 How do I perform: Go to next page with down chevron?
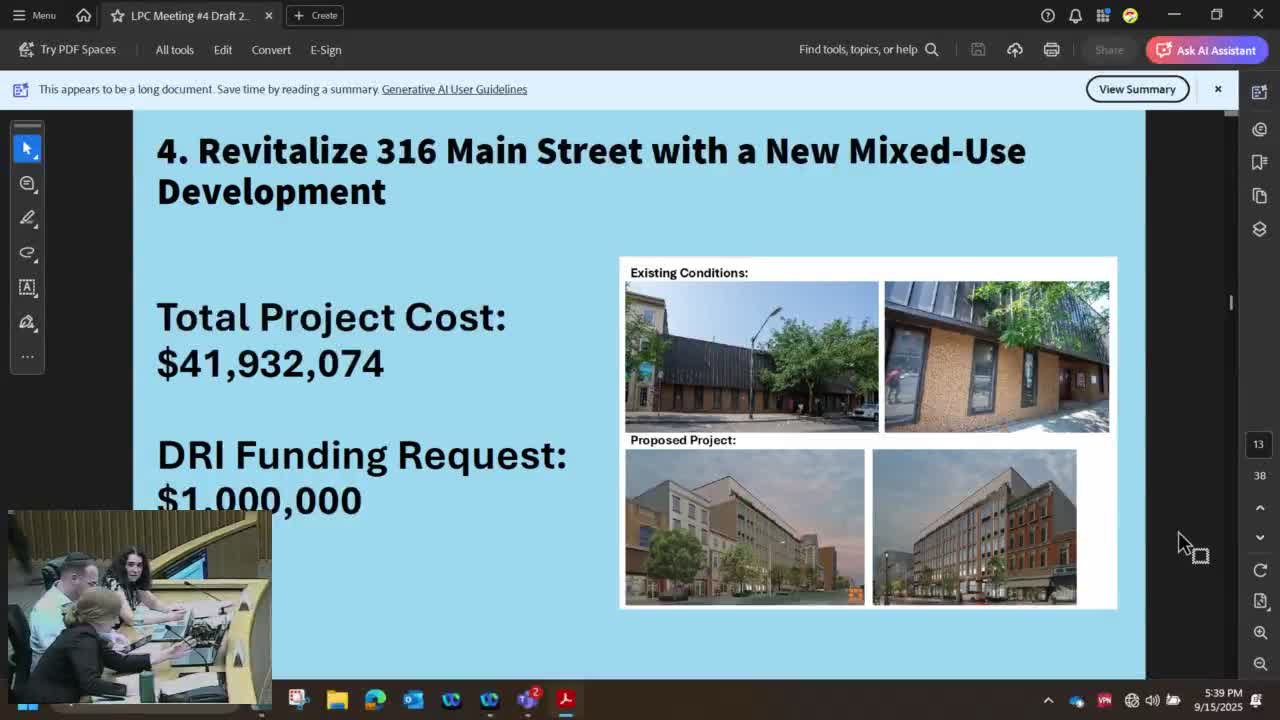[x=1260, y=538]
